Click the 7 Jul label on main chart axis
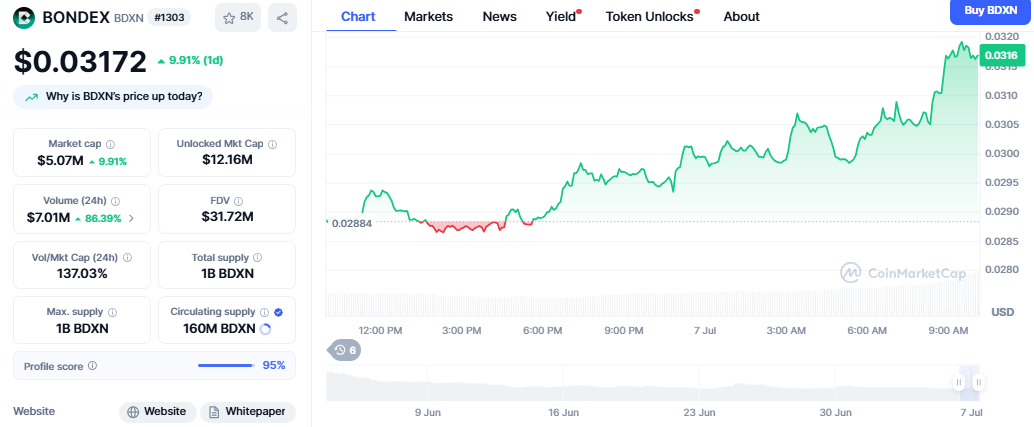The image size is (1034, 427). (704, 330)
